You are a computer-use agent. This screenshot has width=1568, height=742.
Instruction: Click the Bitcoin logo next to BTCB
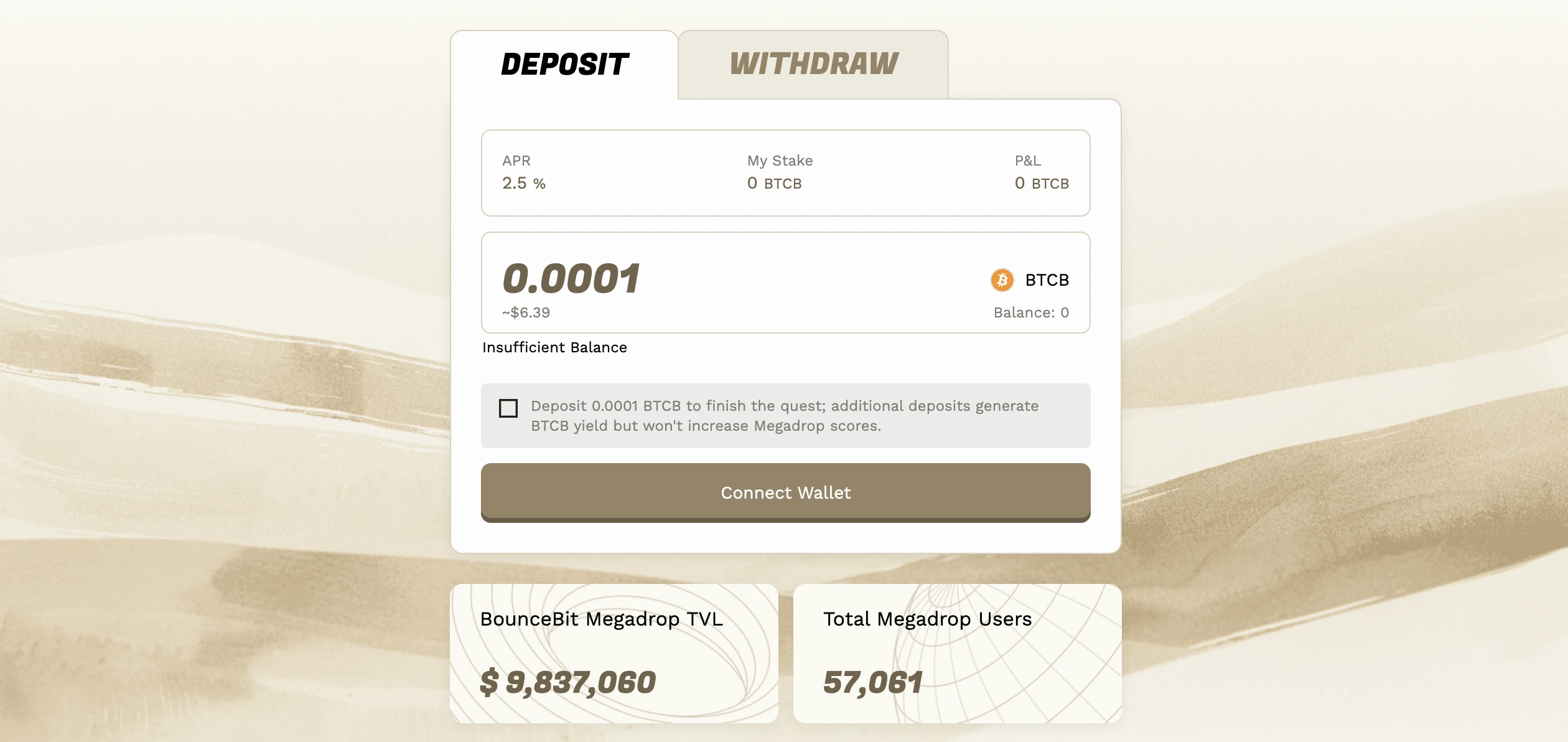pos(1001,279)
